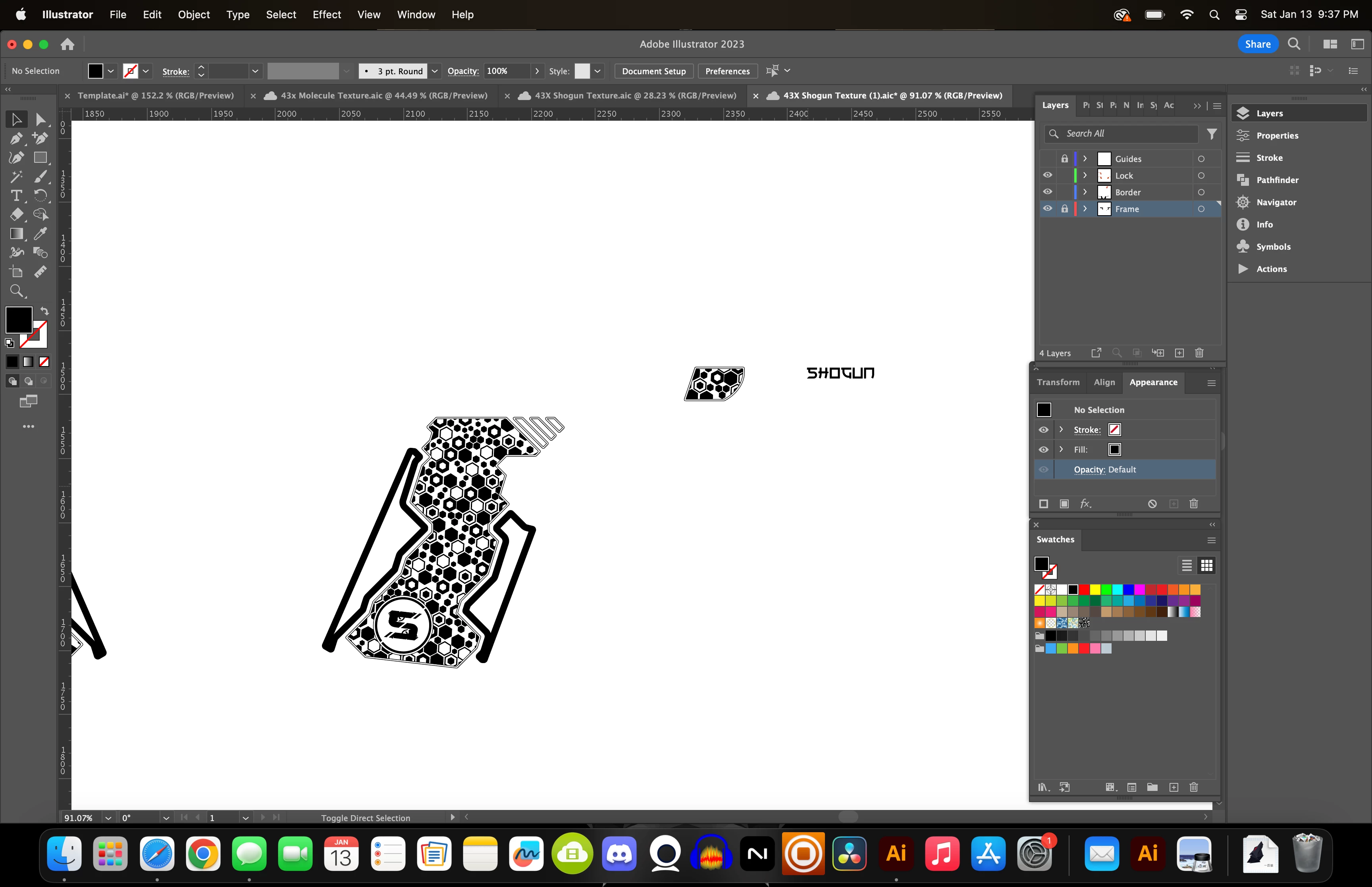Viewport: 1372px width, 887px height.
Task: Click the Share button
Action: (x=1257, y=44)
